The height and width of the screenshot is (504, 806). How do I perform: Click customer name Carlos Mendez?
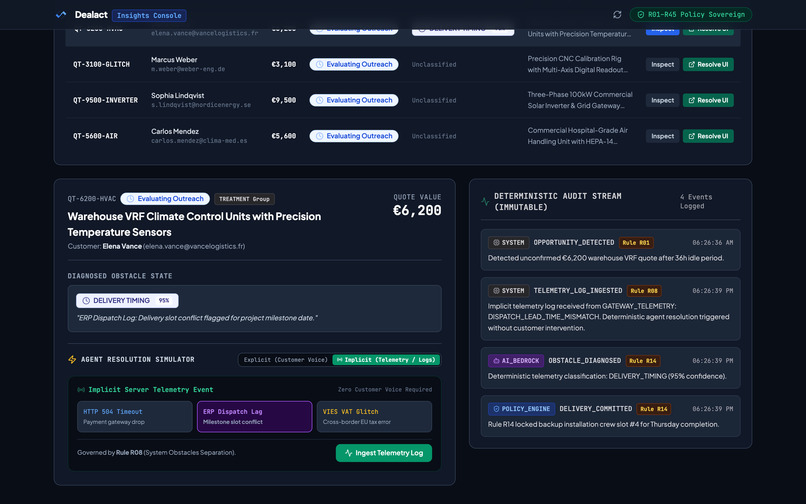point(175,132)
